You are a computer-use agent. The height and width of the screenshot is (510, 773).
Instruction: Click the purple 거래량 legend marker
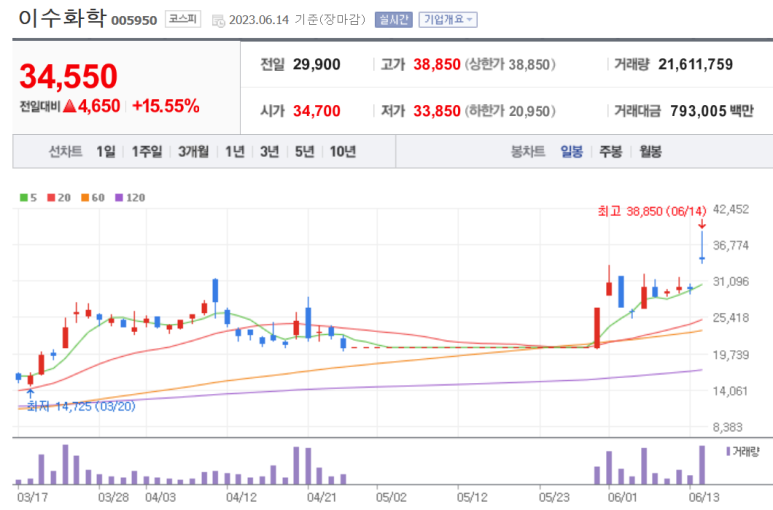[x=728, y=451]
